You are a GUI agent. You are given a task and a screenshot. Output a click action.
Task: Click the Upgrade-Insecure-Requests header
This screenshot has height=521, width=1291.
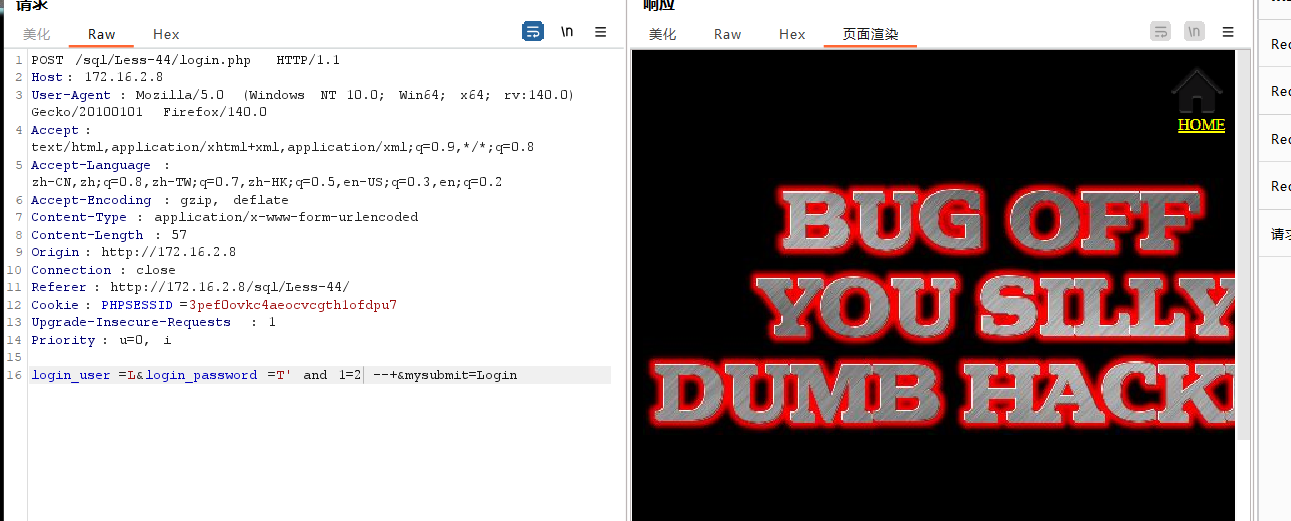click(154, 322)
